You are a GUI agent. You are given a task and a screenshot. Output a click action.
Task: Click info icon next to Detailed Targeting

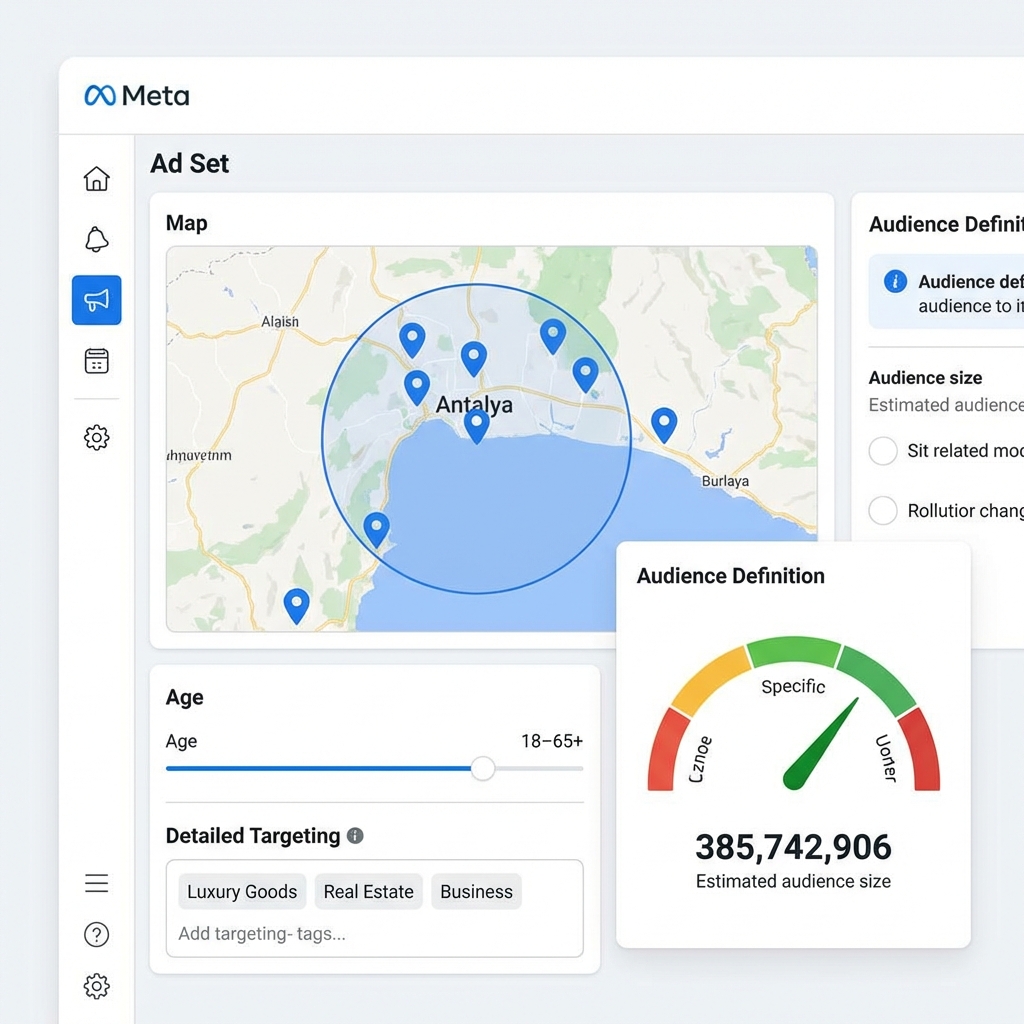tap(355, 836)
